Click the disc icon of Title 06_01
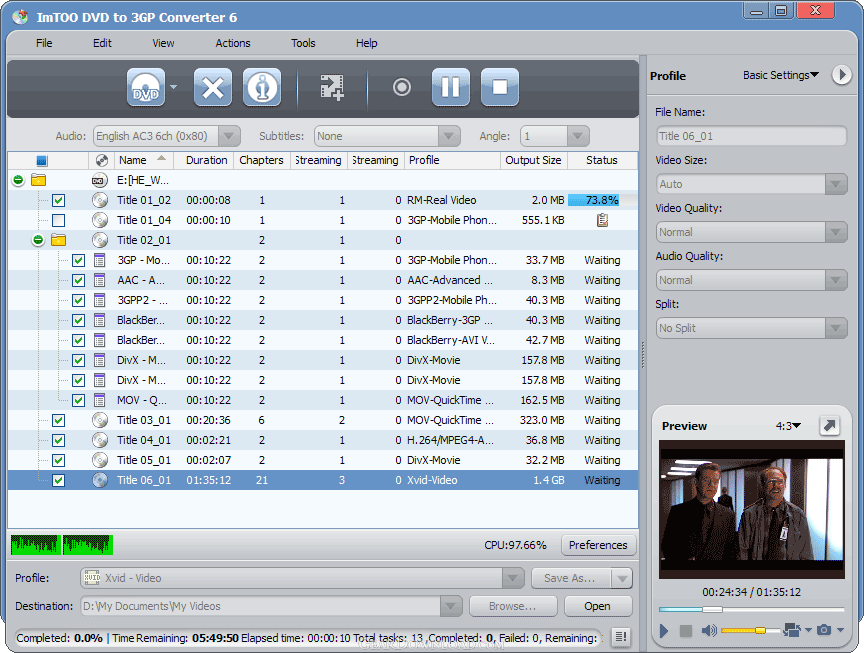The height and width of the screenshot is (653, 864). point(100,480)
